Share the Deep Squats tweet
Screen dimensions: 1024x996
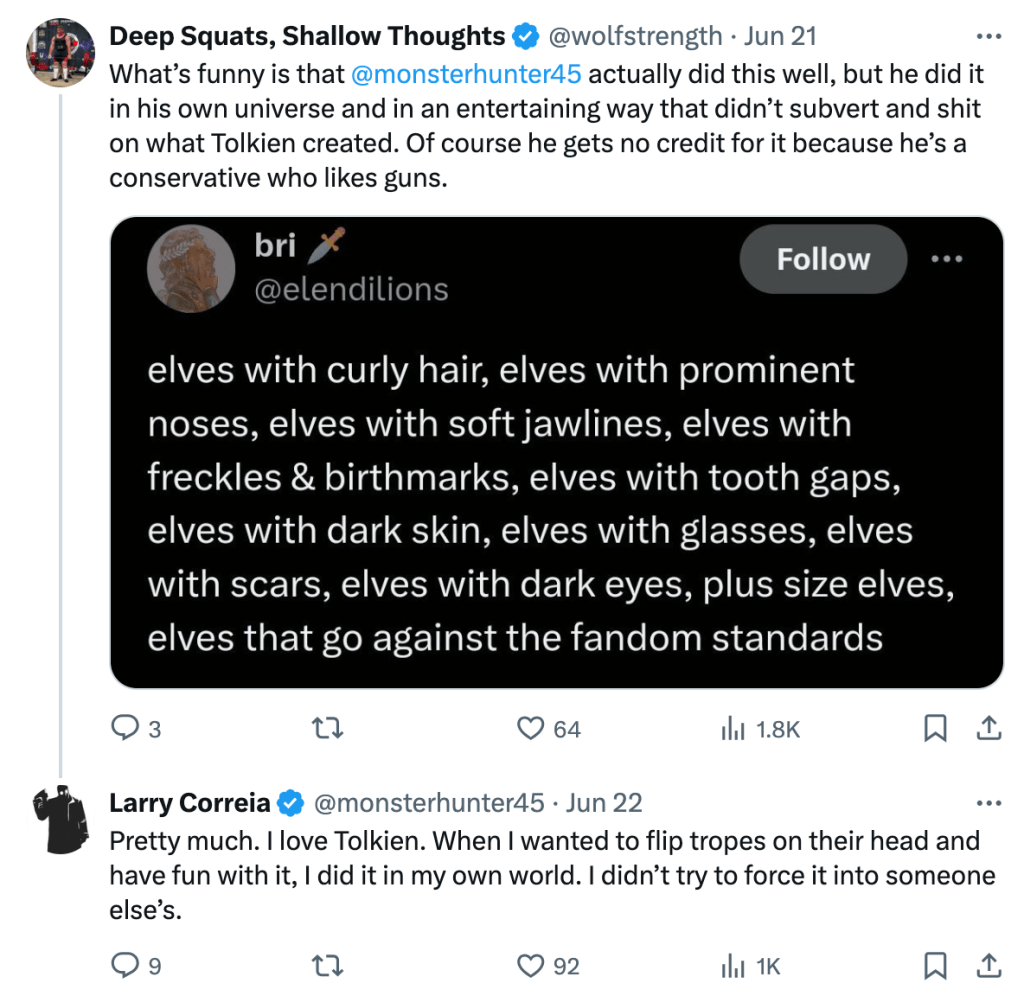pyautogui.click(x=988, y=729)
